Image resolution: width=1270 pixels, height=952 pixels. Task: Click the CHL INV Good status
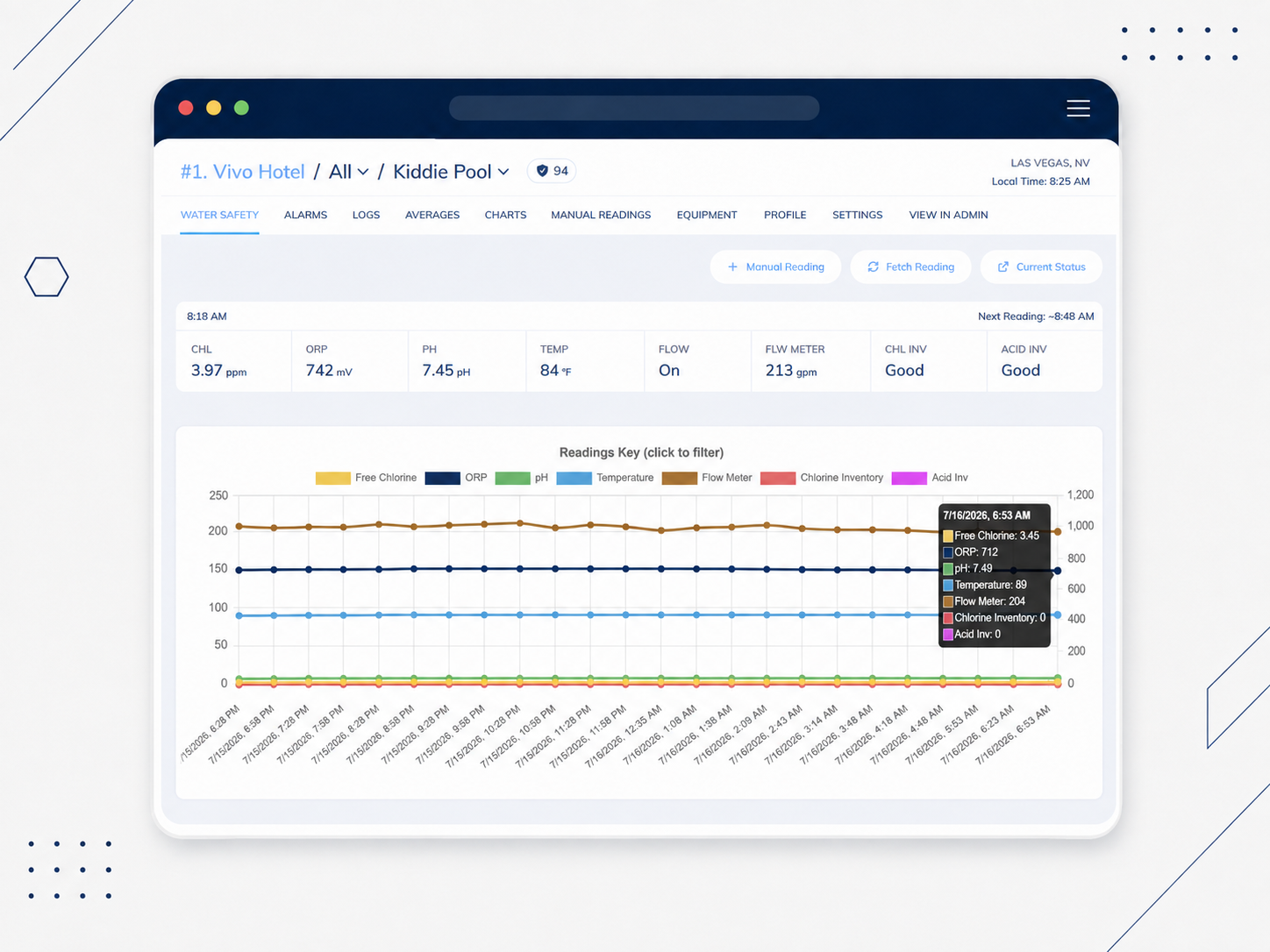tap(929, 361)
